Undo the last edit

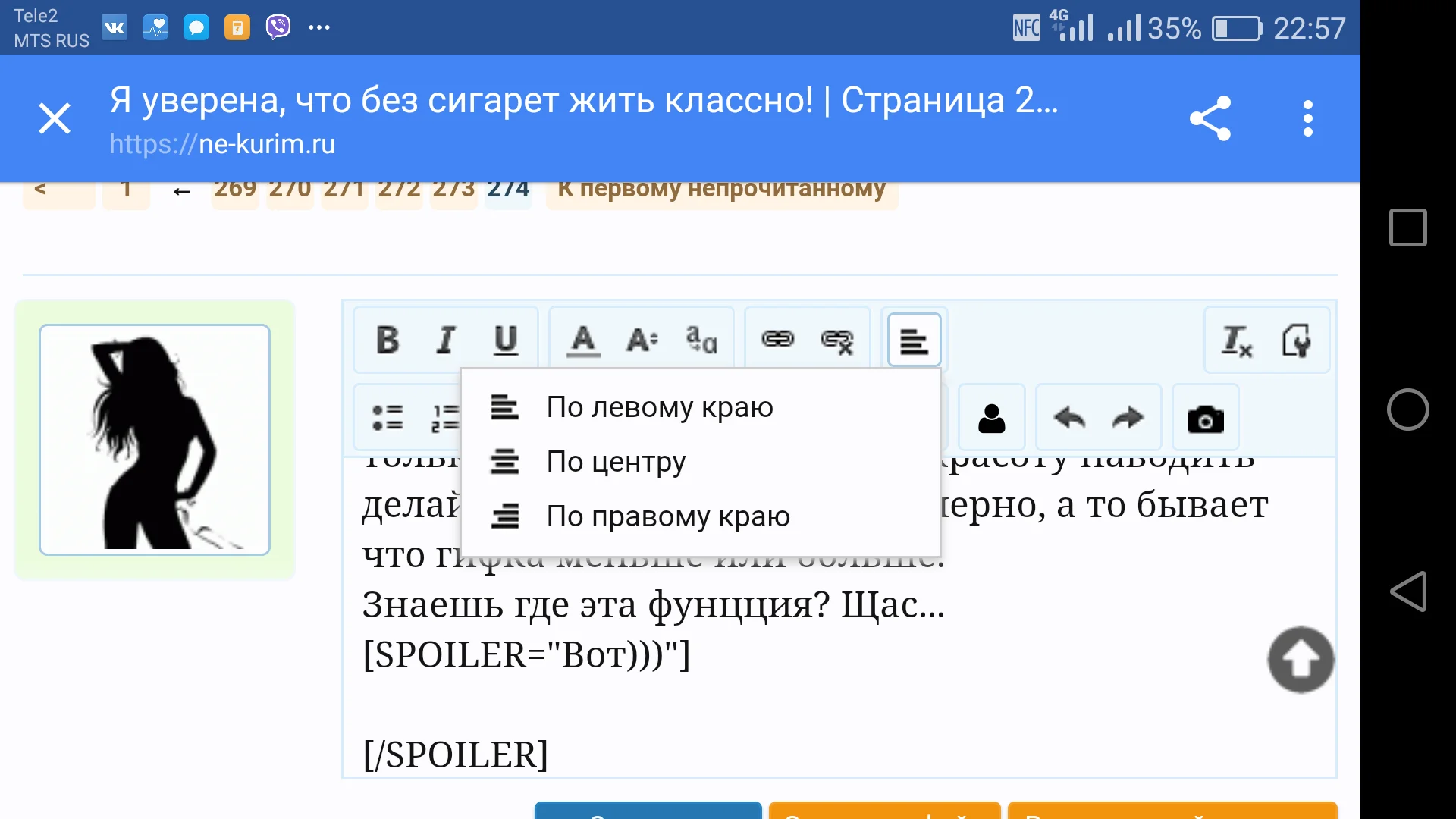pos(1069,418)
